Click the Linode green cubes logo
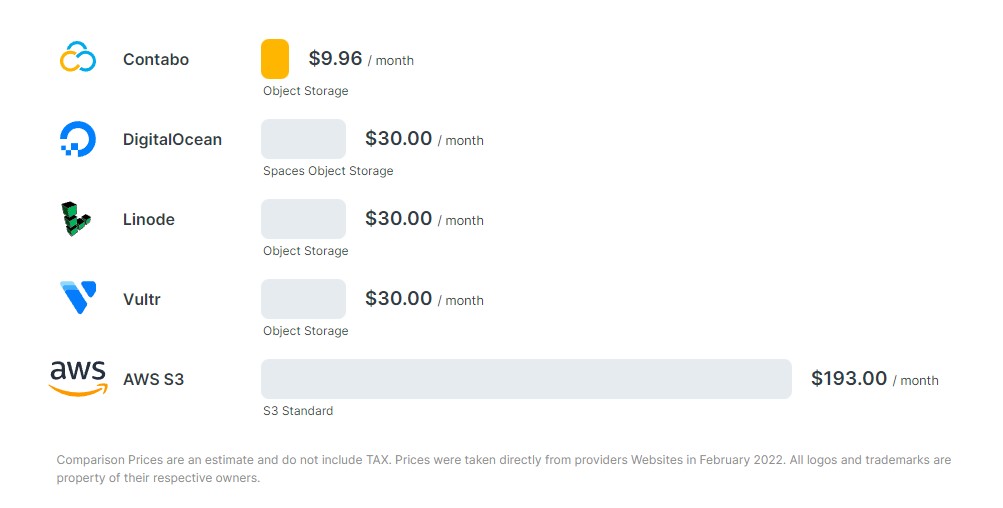 [75, 219]
